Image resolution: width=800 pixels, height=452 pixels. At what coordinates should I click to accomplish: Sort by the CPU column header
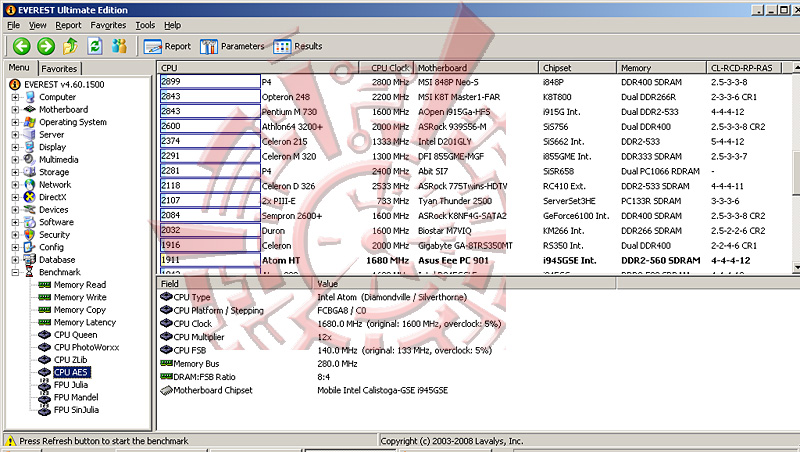coord(258,68)
